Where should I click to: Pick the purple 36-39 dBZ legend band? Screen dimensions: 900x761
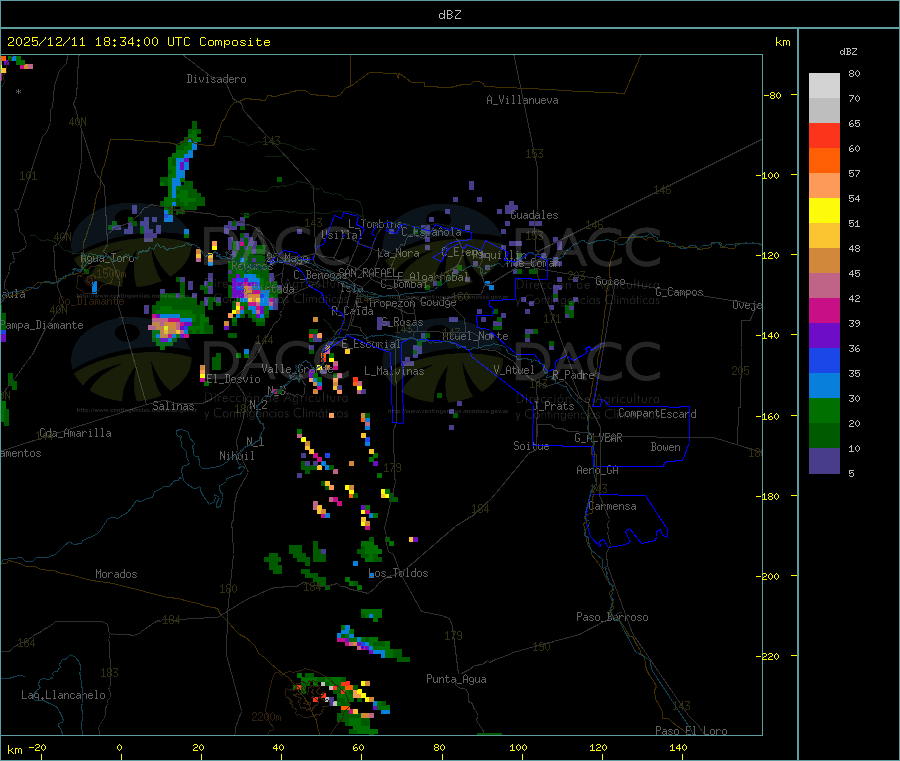pos(824,336)
